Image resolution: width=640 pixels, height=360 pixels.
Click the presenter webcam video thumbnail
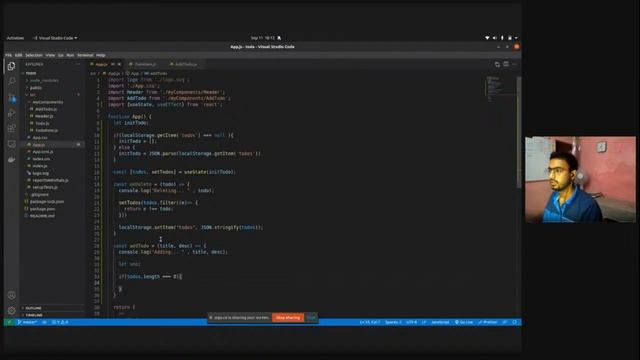[580, 180]
